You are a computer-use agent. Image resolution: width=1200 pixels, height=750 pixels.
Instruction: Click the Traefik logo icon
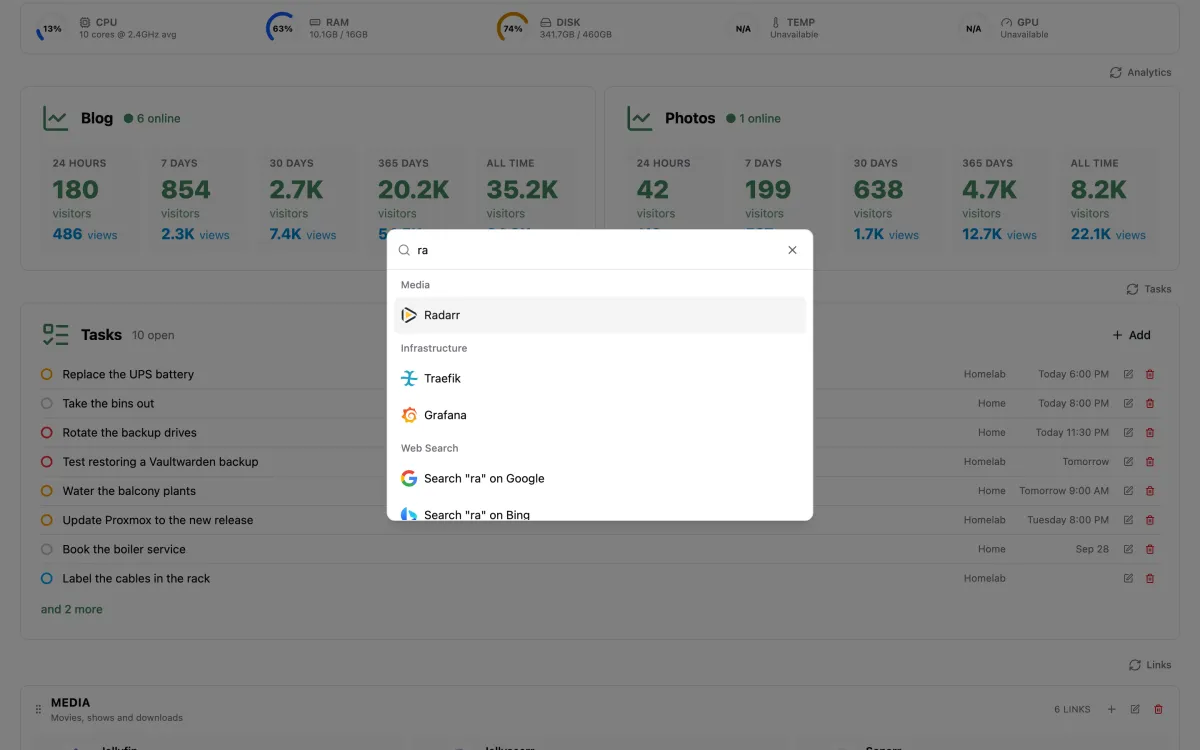(x=409, y=379)
